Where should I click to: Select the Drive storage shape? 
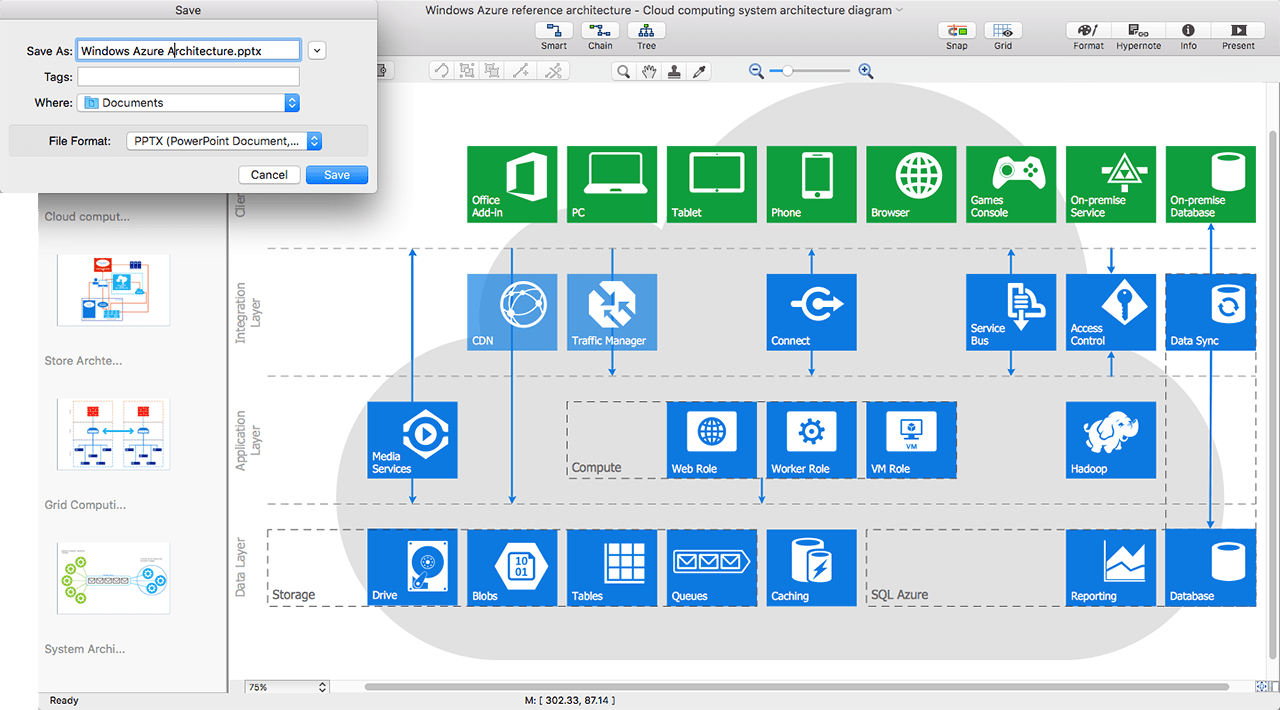pyautogui.click(x=412, y=568)
